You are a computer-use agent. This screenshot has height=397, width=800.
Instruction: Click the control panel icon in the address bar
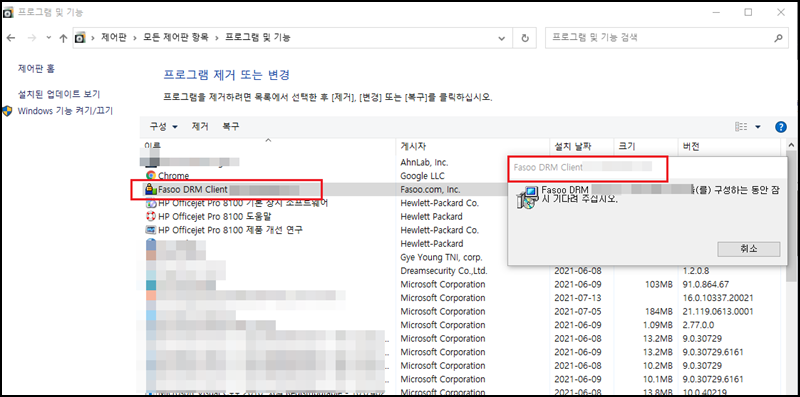pos(80,38)
